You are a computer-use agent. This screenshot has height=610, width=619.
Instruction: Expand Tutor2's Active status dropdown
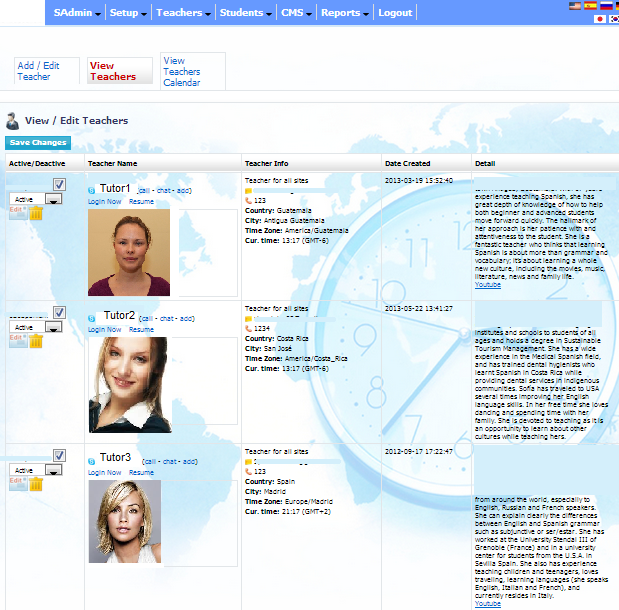(54, 327)
